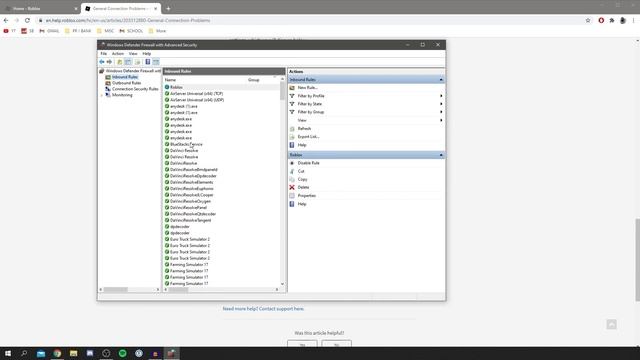Click New Rule... in Actions pane

click(x=307, y=88)
